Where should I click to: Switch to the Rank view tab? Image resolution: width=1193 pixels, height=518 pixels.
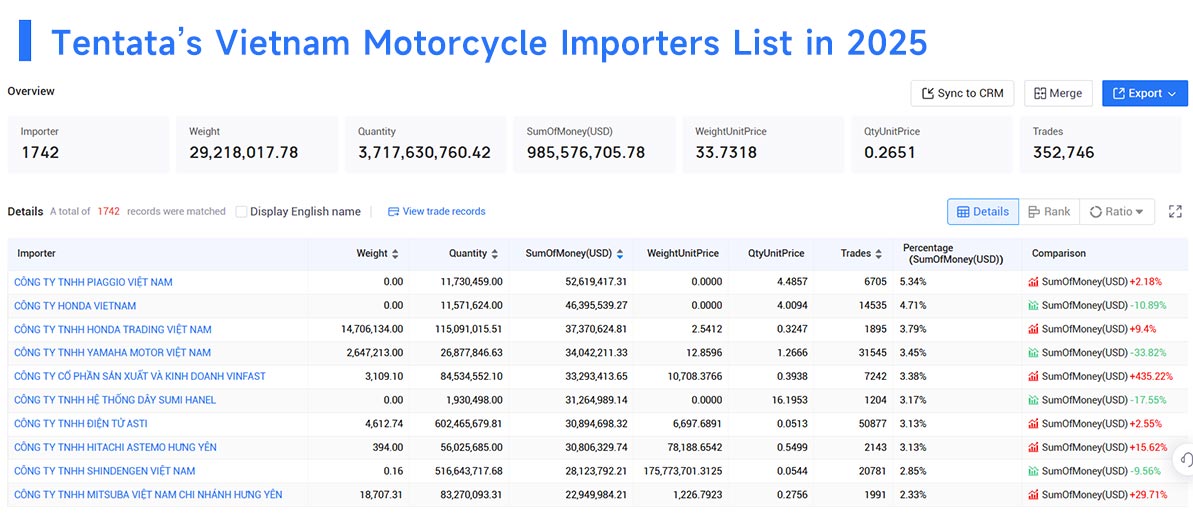[x=1049, y=211]
